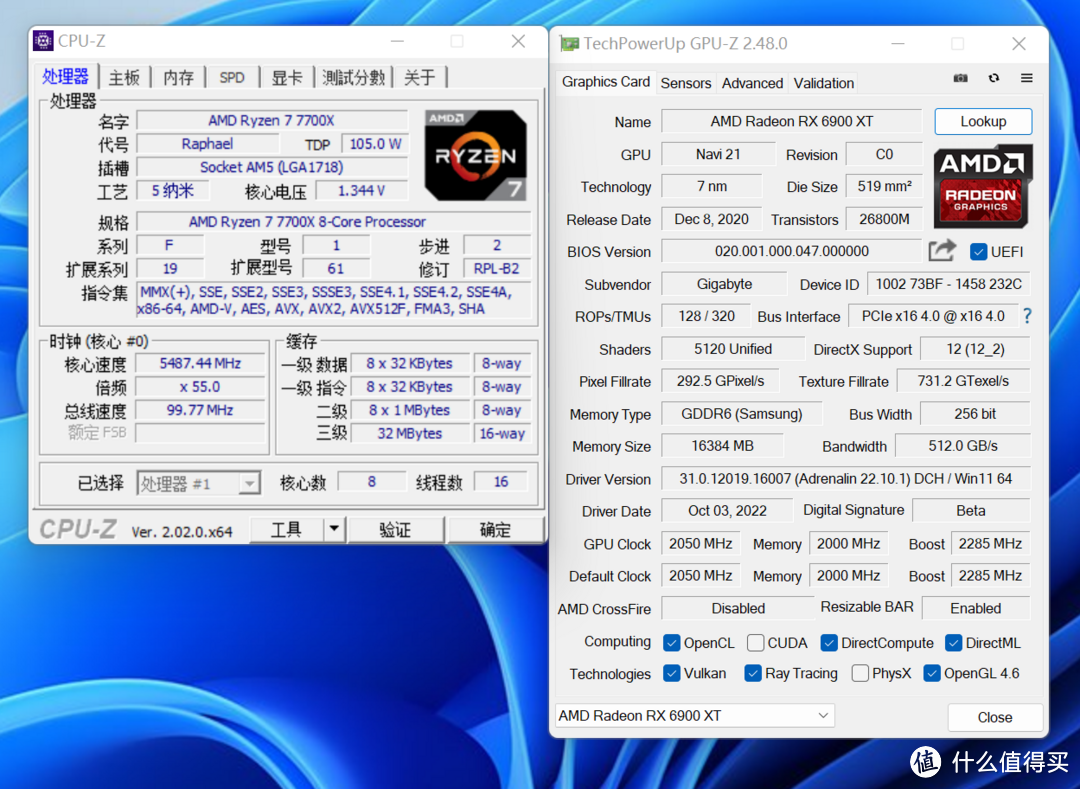This screenshot has width=1080, height=789.
Task: Click the 工具 button in CPU-Z
Action: coord(286,529)
